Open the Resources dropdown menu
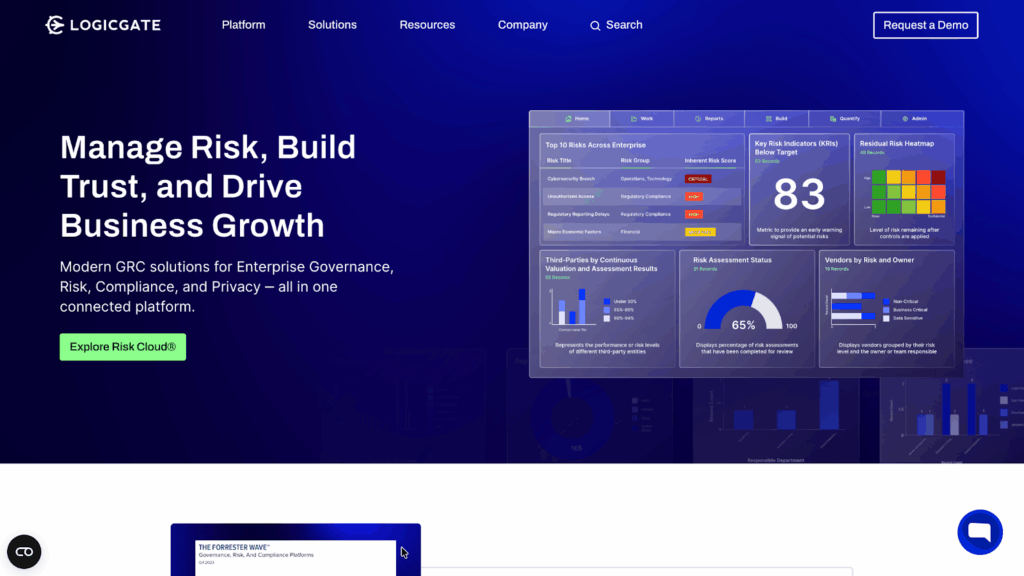Image resolution: width=1024 pixels, height=576 pixels. click(427, 25)
